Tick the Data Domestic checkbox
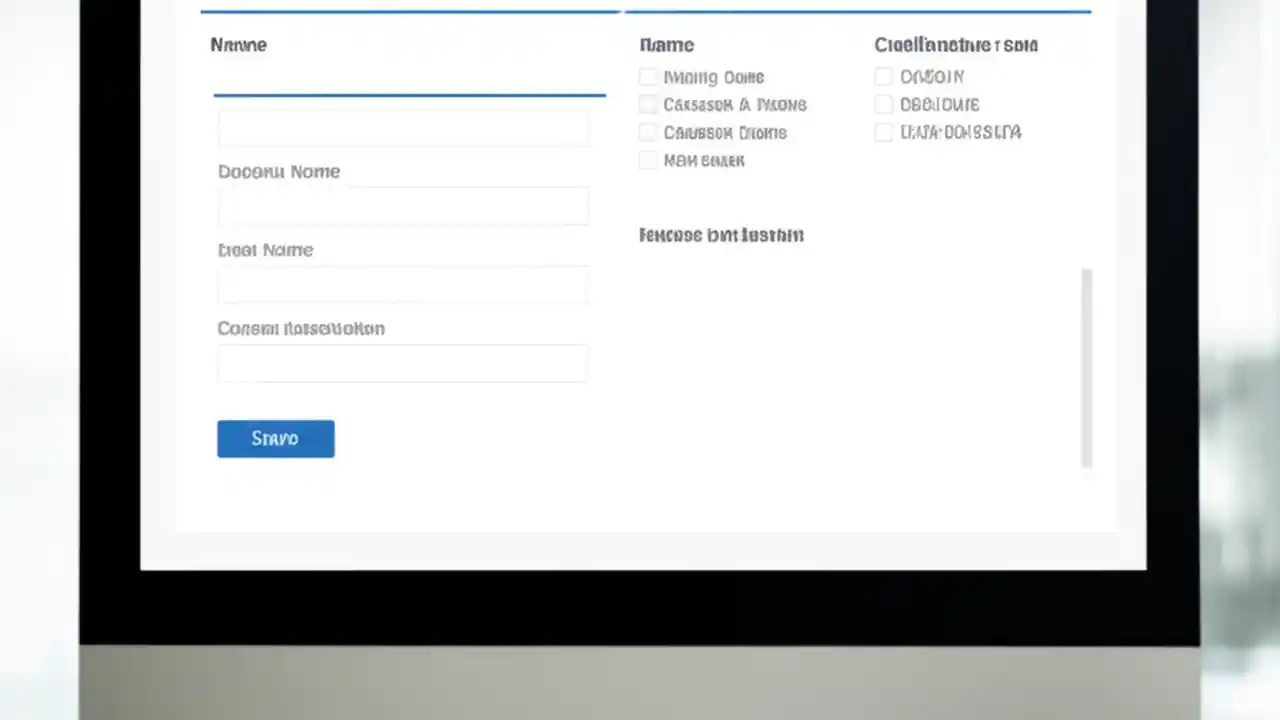Screen dimensions: 1280x720 tap(884, 132)
